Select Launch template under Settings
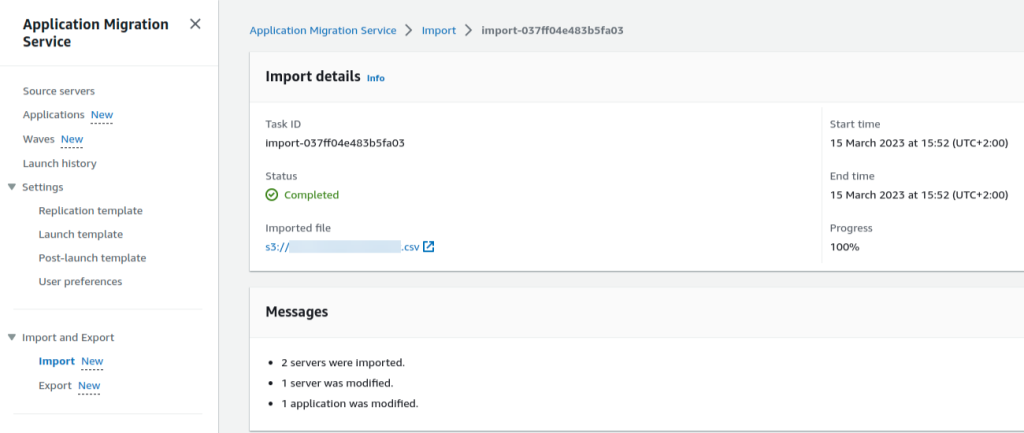This screenshot has height=433, width=1024. tap(80, 234)
